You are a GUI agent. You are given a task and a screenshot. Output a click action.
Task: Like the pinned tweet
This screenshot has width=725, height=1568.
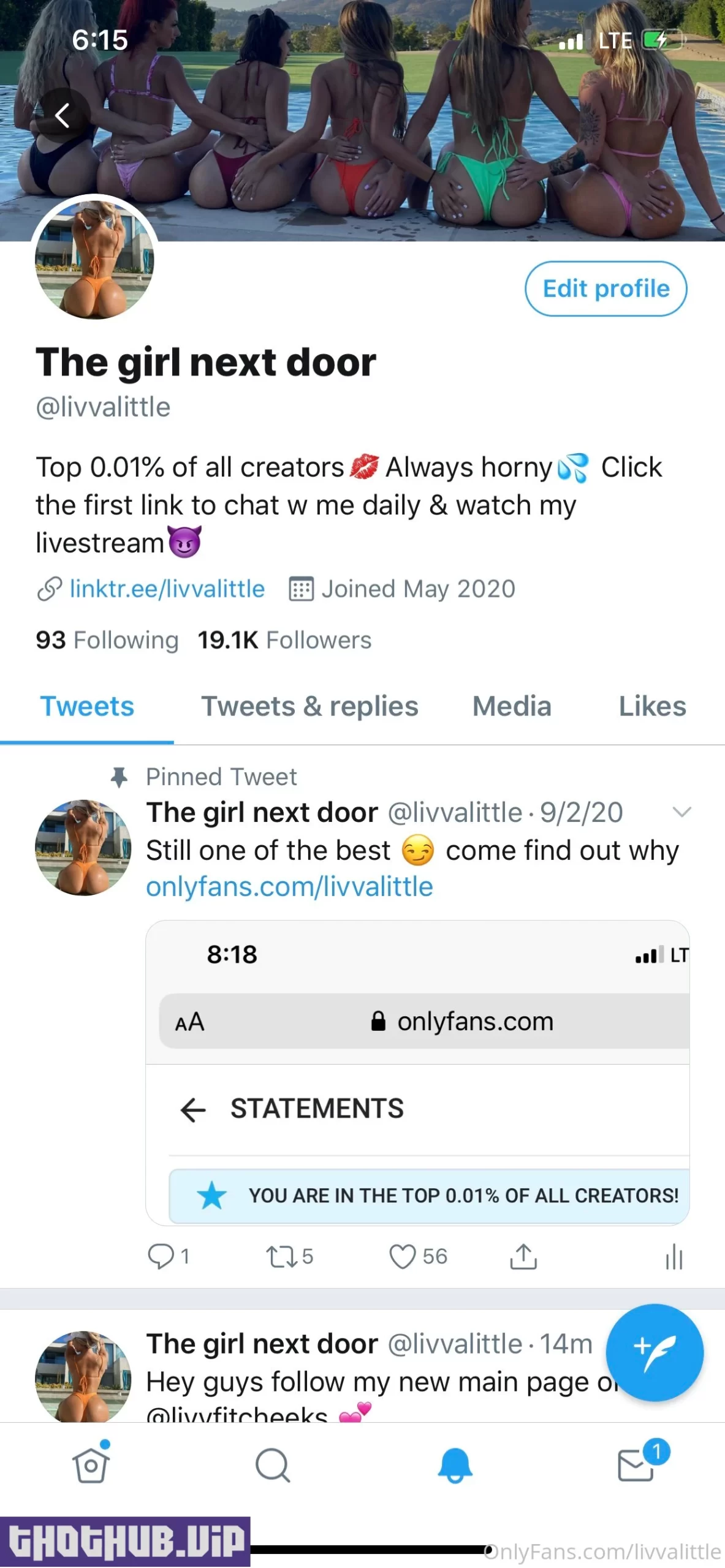tap(403, 1256)
